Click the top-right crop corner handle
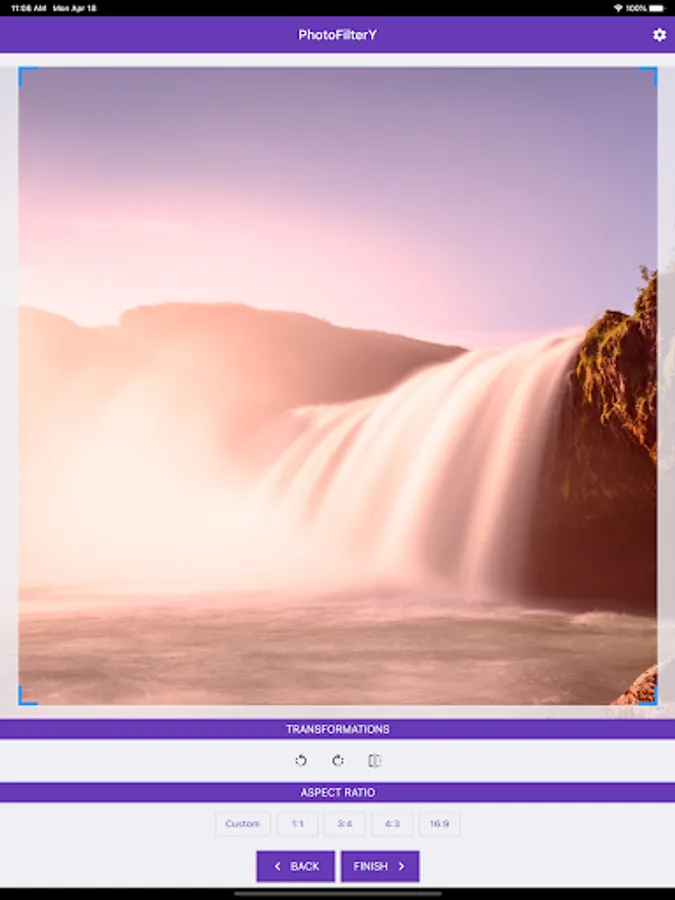This screenshot has width=675, height=900. (x=649, y=76)
